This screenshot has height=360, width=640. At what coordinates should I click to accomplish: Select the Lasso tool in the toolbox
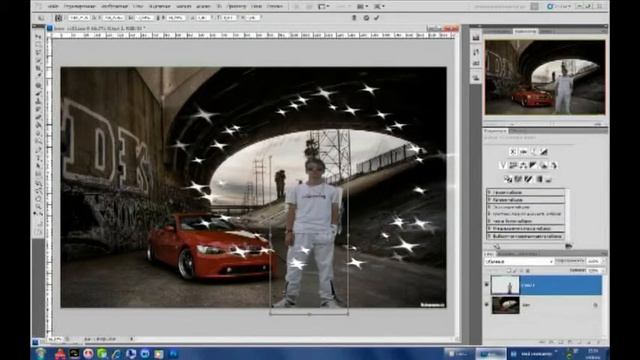click(x=39, y=52)
